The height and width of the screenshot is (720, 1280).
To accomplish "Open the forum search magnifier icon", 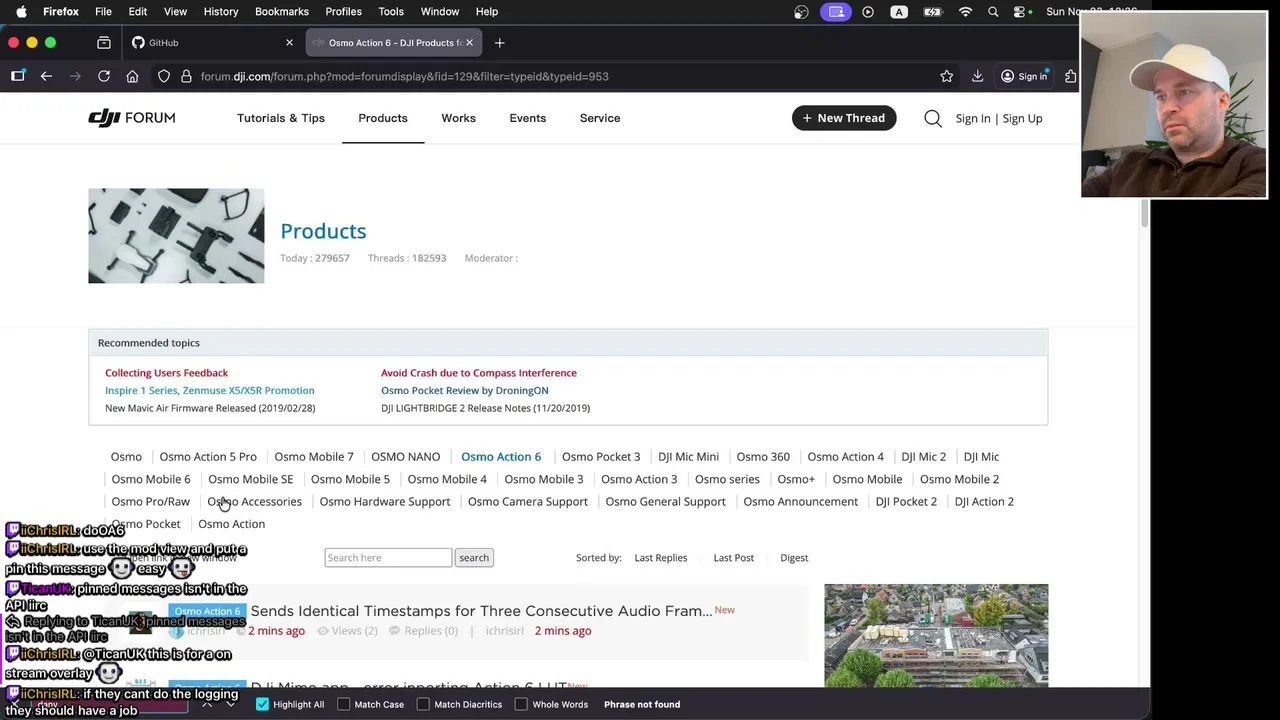I will (x=933, y=118).
